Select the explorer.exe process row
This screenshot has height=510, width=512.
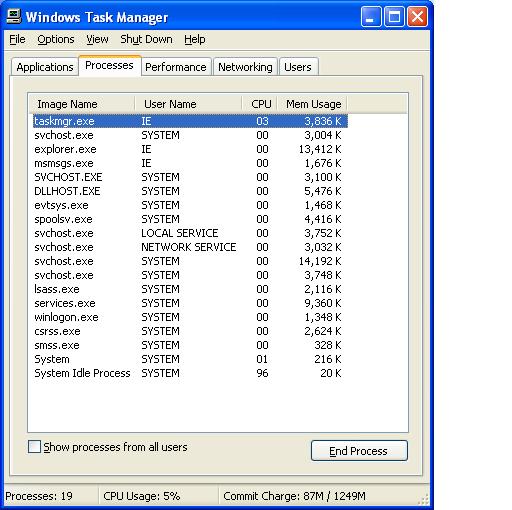click(x=190, y=149)
